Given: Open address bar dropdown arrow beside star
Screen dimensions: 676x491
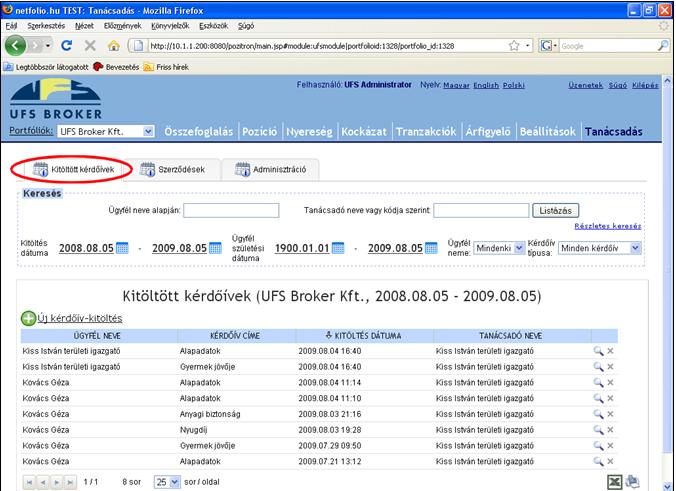Looking at the screenshot, I should 527,46.
